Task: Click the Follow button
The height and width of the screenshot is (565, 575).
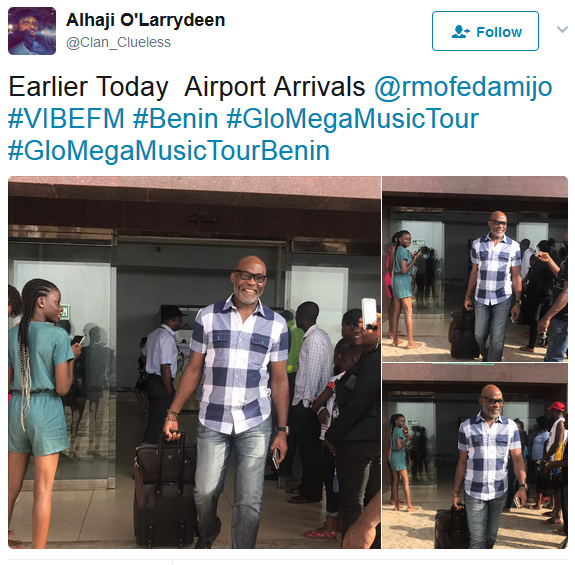Action: tap(485, 31)
